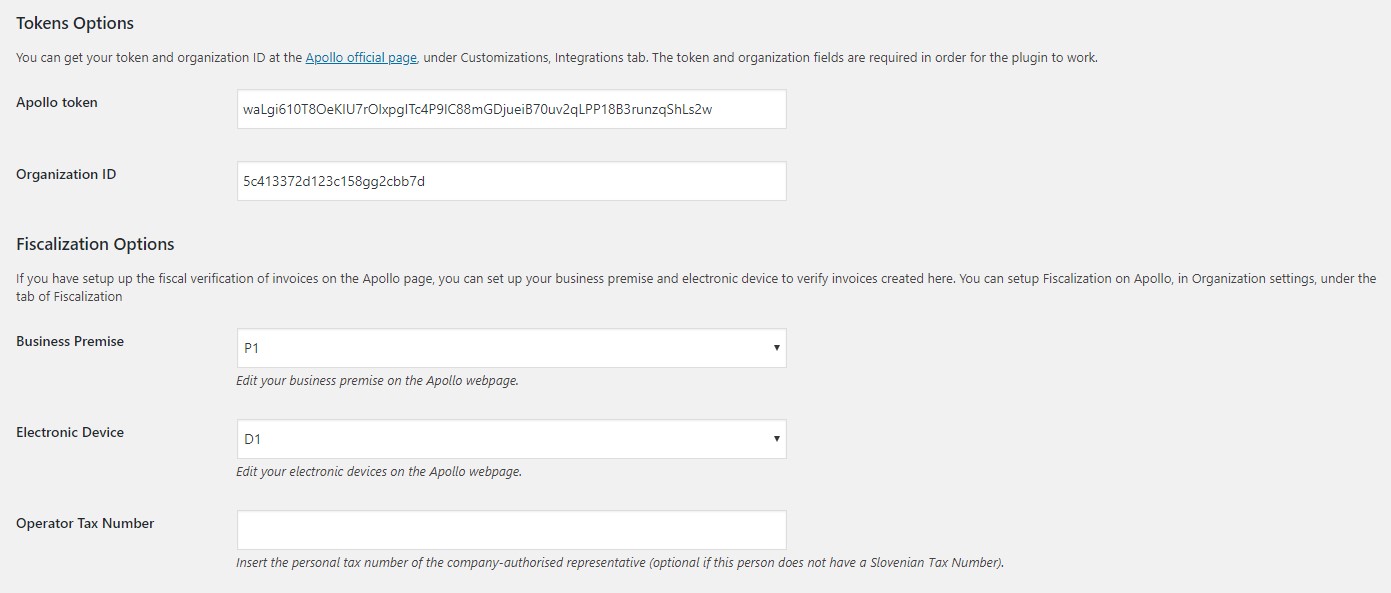Screen dimensions: 1391x593
Task: Select the Business Premise label text
Action: [x=70, y=341]
